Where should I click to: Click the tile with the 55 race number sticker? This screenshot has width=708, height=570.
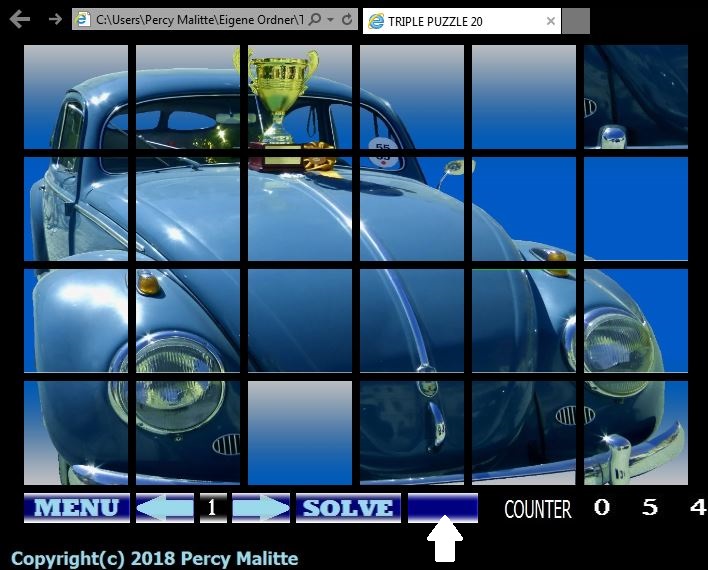point(412,97)
